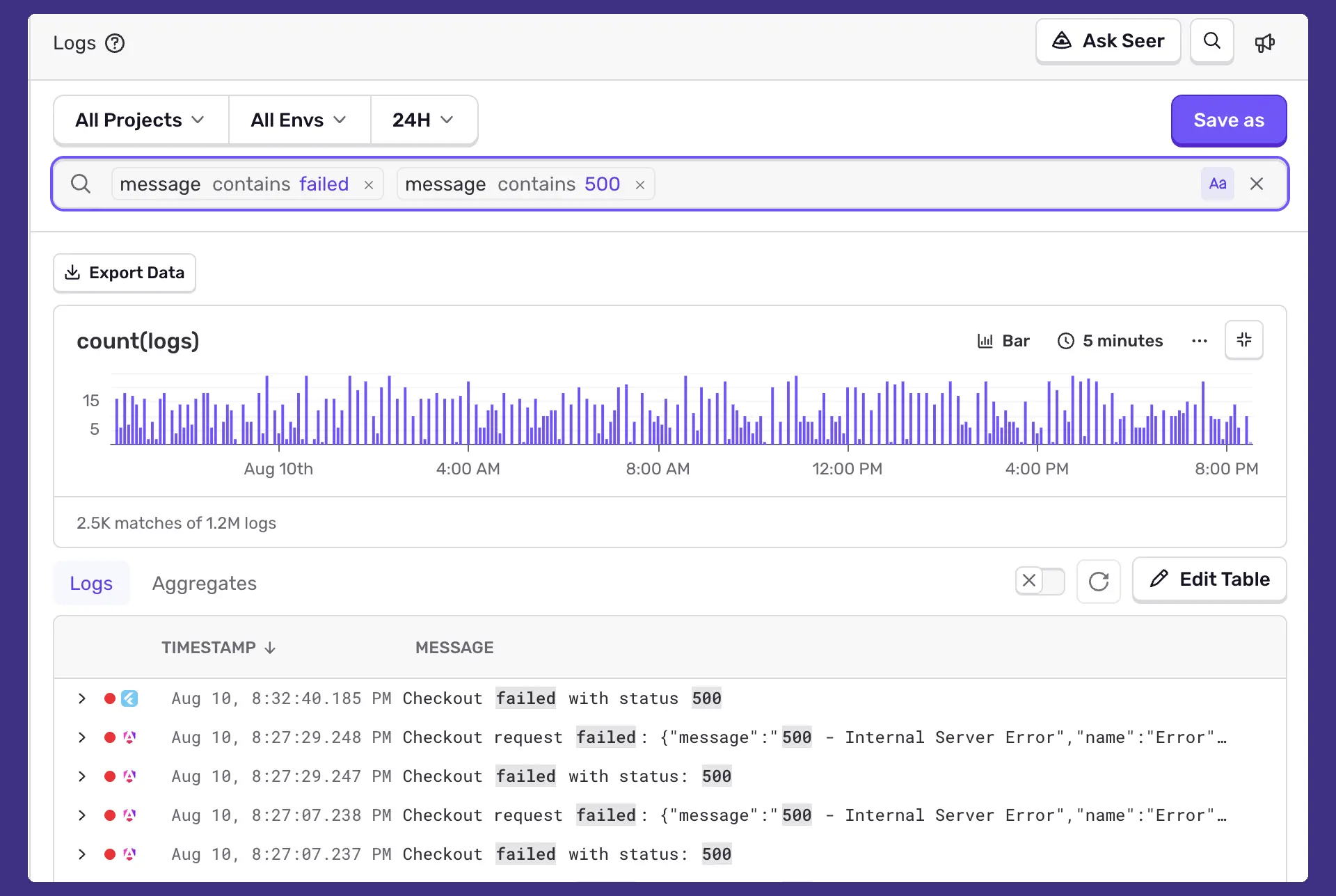The height and width of the screenshot is (896, 1336).
Task: Open the megaphone feedback icon
Action: [1264, 43]
